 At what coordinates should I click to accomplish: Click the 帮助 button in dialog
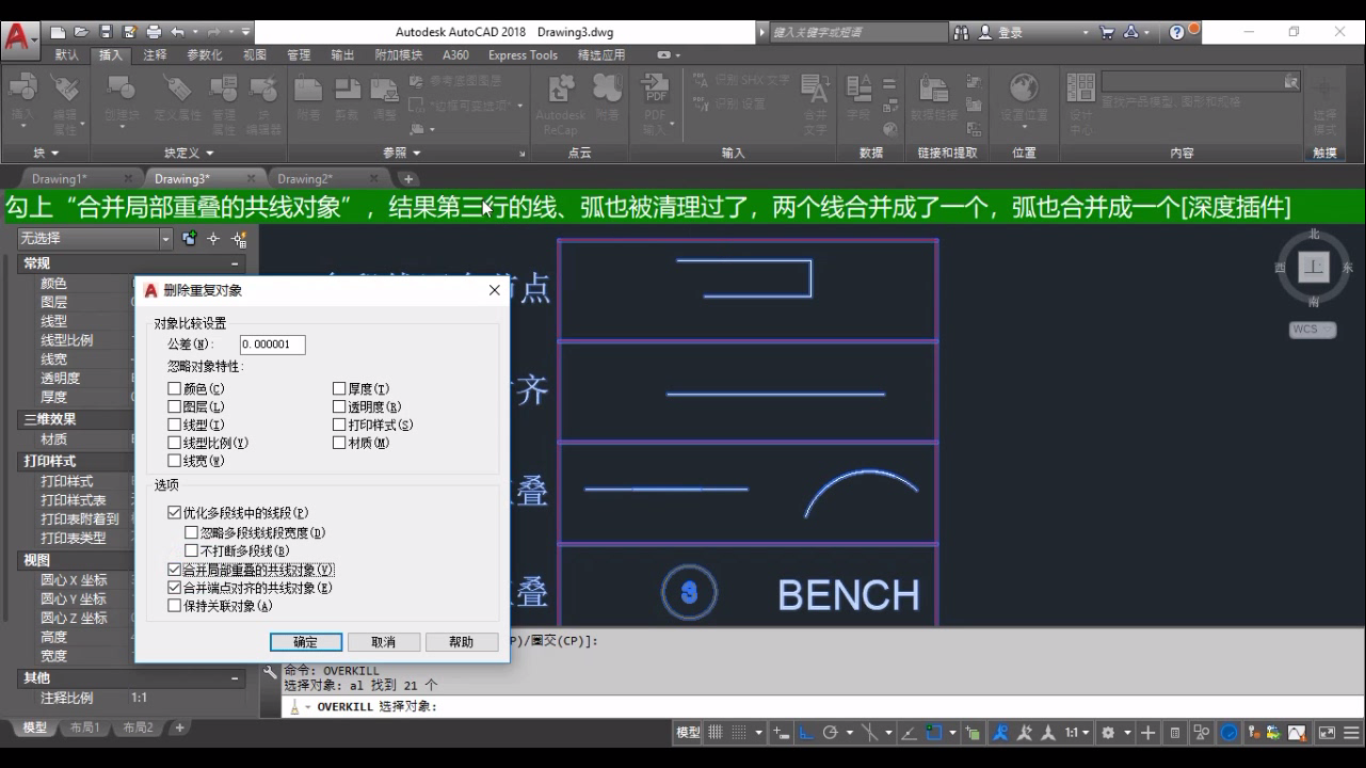pos(462,642)
